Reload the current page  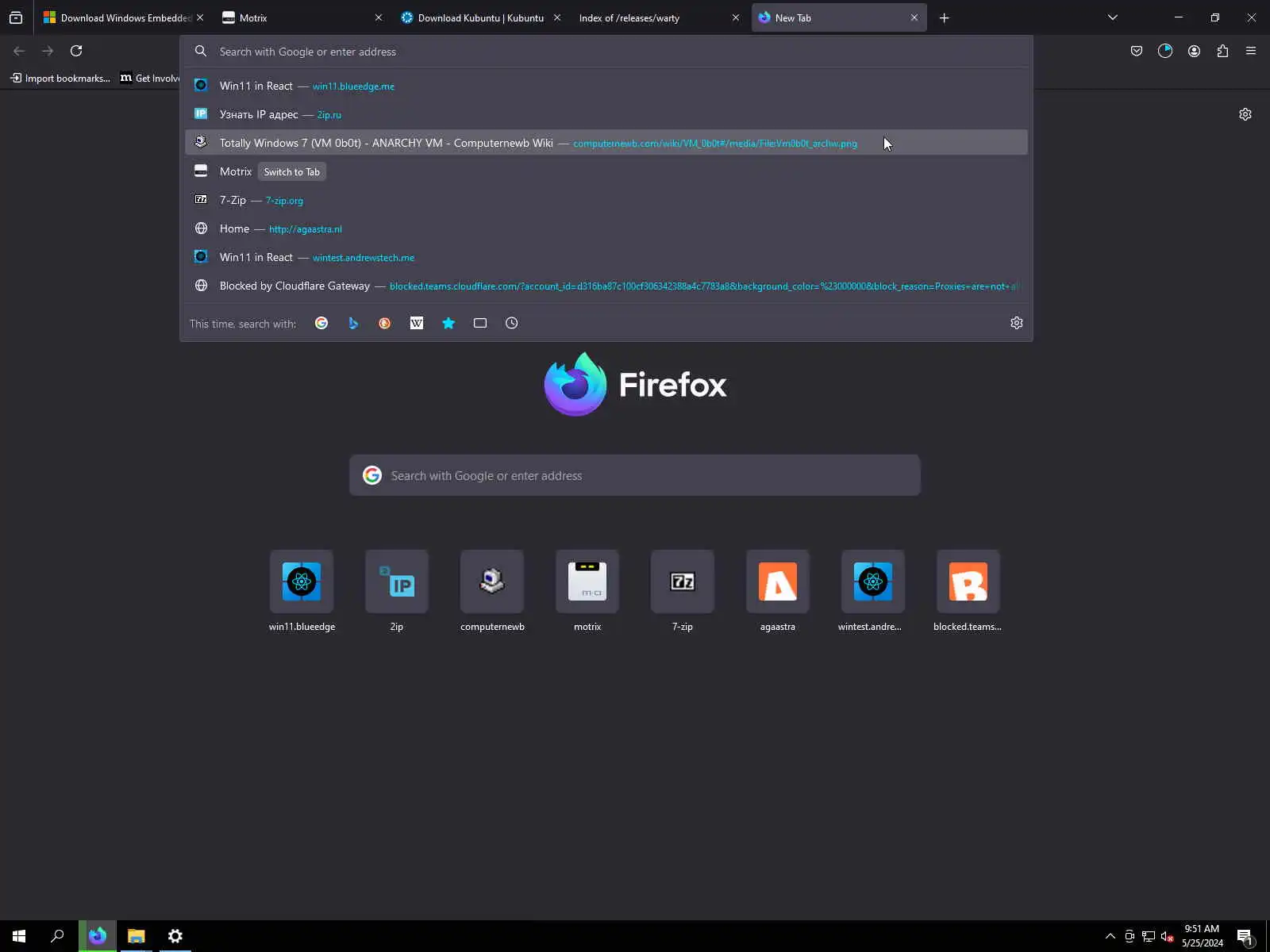coord(76,51)
